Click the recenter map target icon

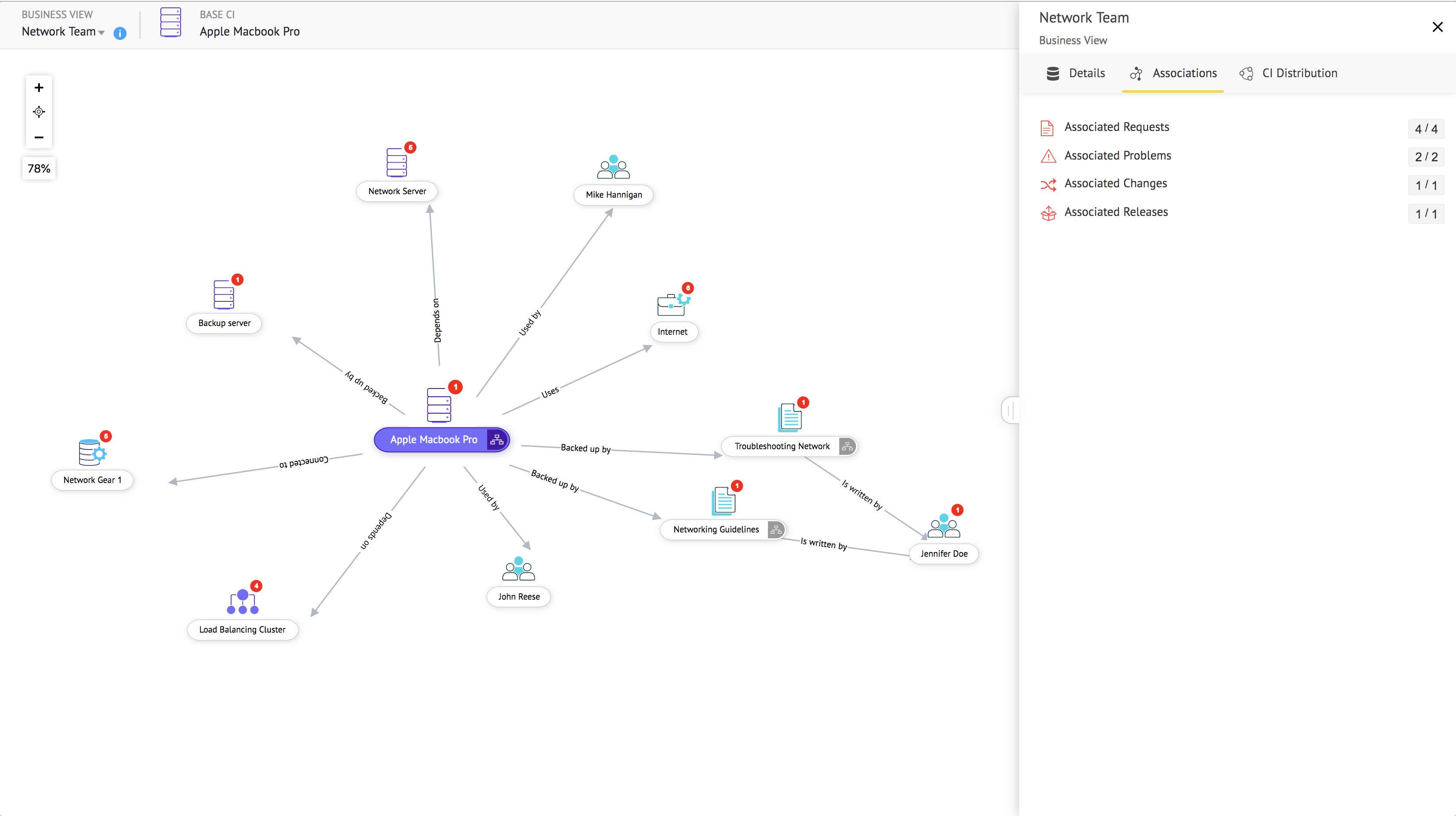[x=39, y=112]
